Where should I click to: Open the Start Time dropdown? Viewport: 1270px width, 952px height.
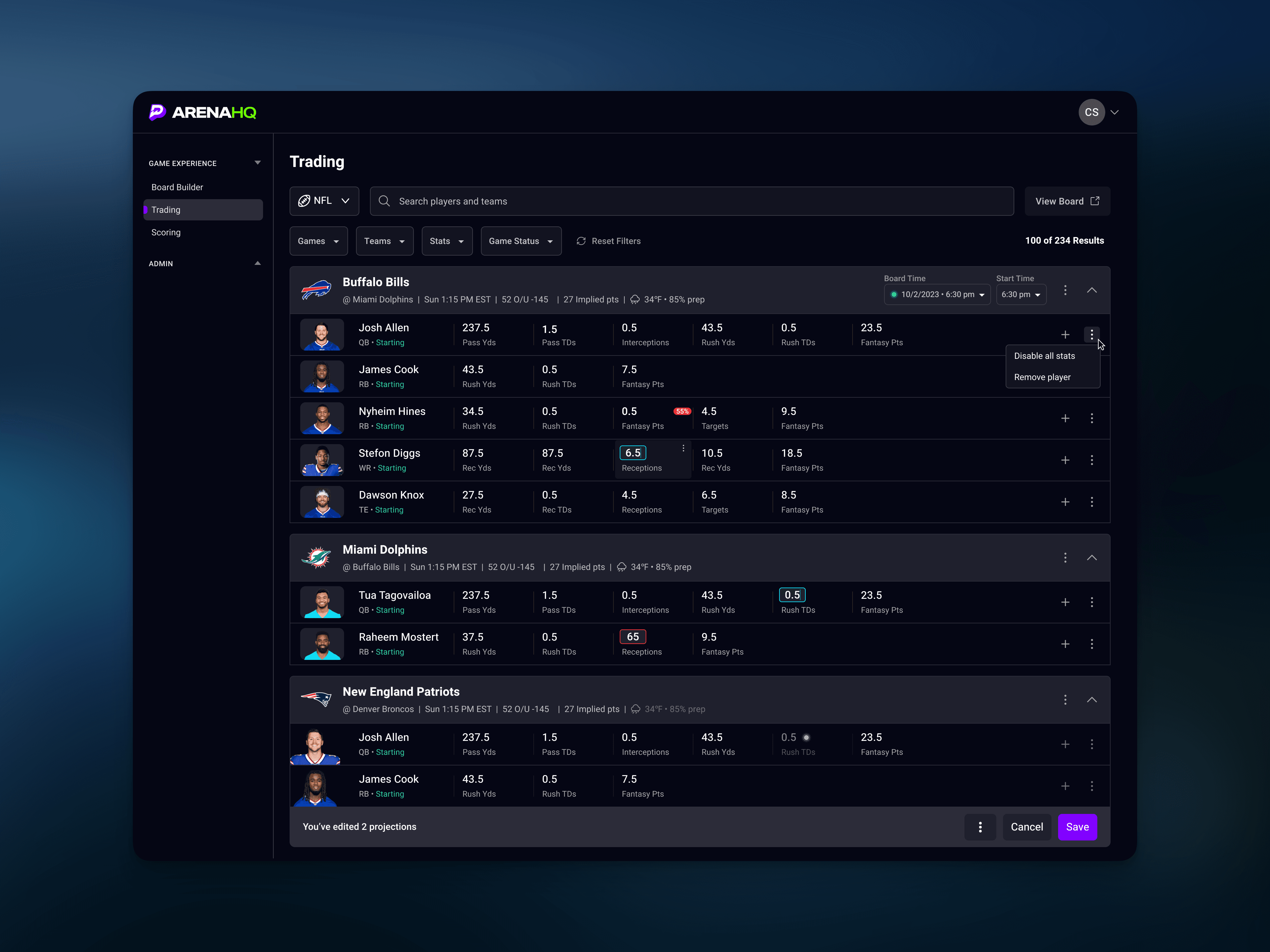(x=1021, y=294)
